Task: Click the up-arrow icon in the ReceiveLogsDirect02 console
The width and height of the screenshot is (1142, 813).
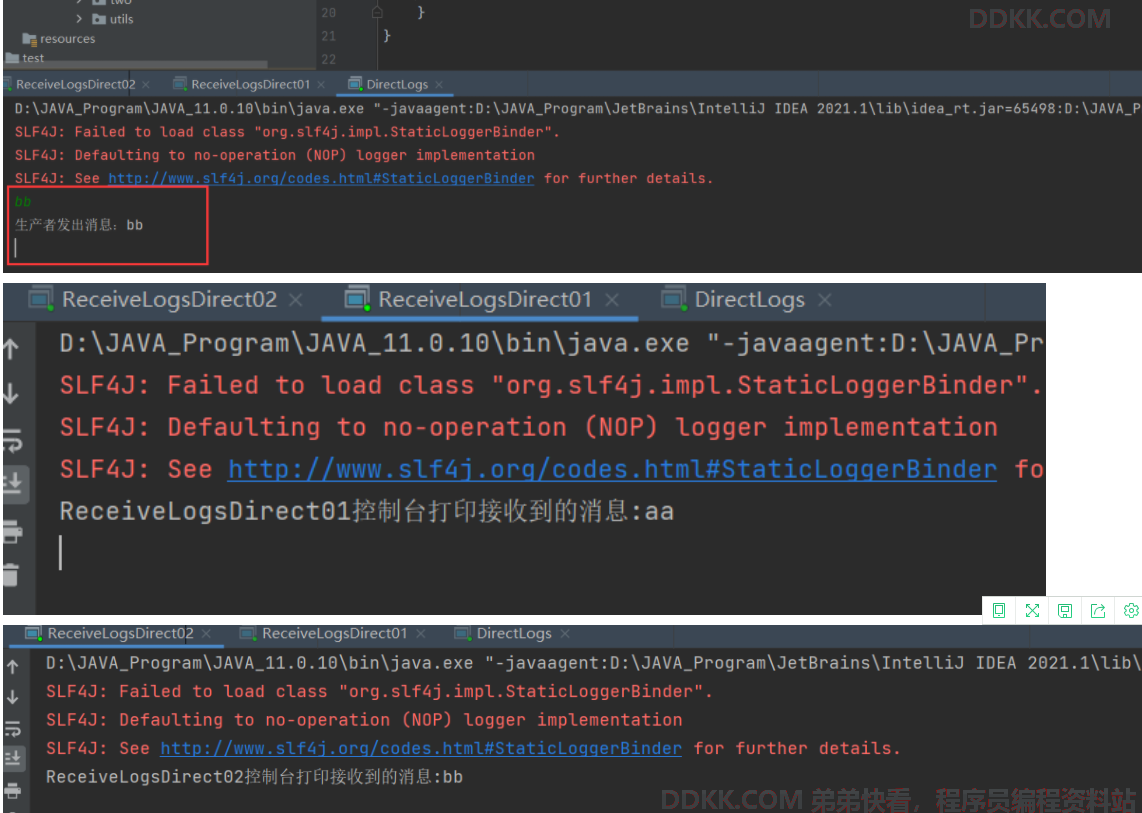Action: pos(12,667)
